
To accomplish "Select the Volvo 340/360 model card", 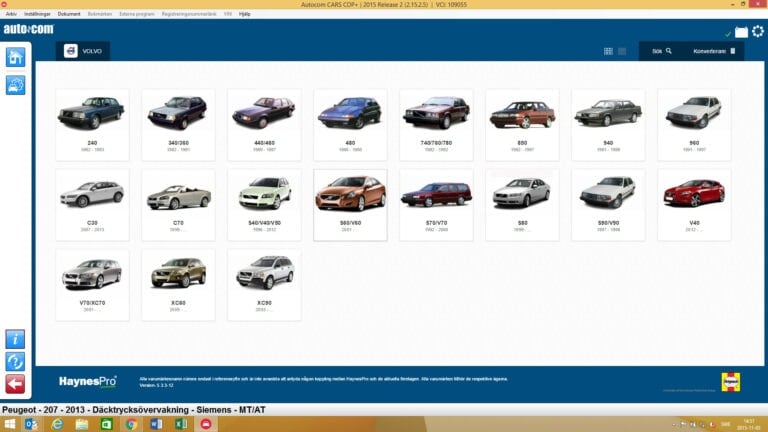I will [178, 125].
